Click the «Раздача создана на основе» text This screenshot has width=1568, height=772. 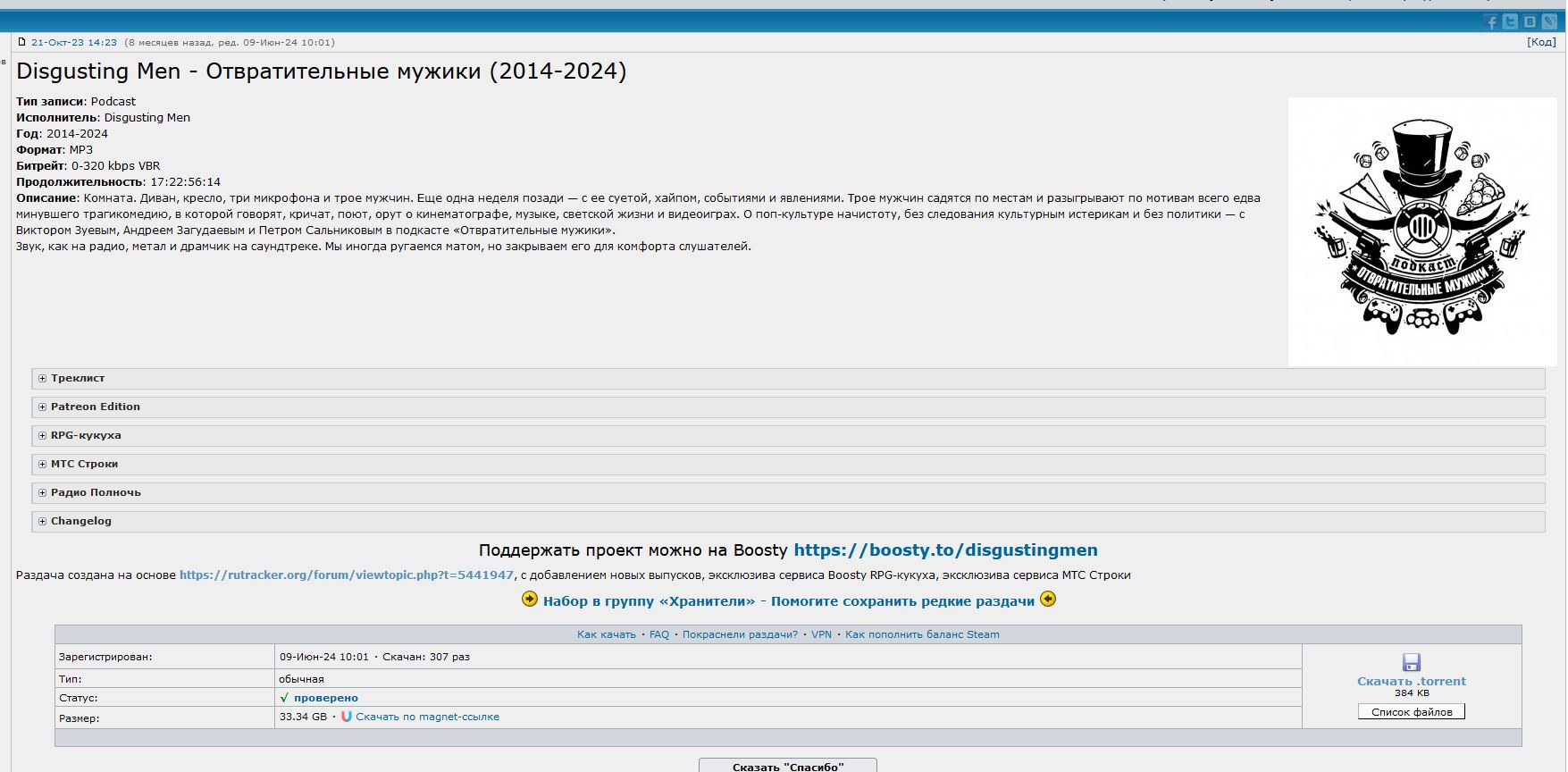pos(96,575)
